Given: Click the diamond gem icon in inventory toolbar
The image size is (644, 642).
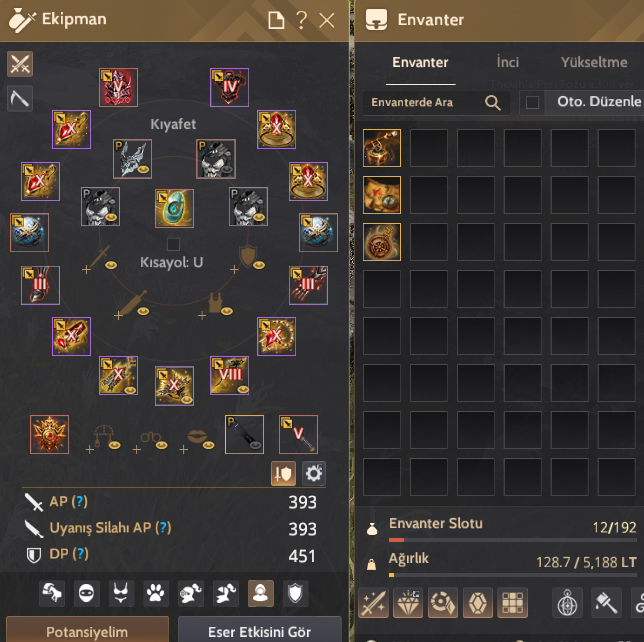Looking at the screenshot, I should click(x=408, y=603).
